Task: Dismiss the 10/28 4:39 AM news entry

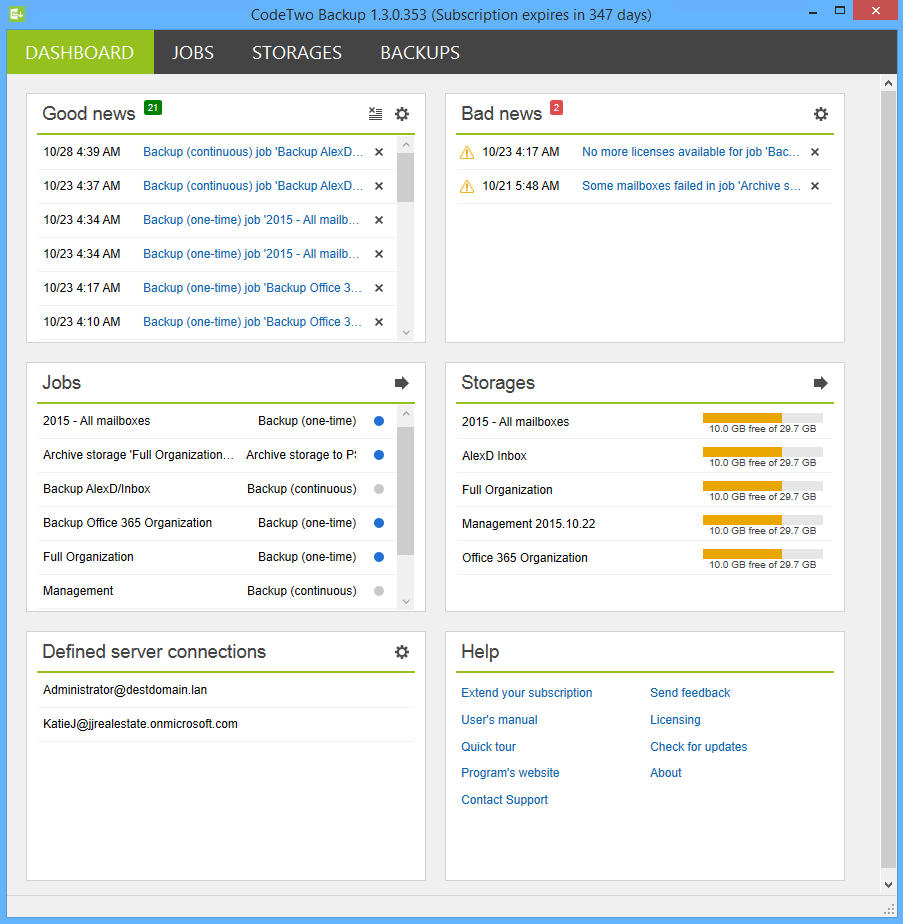Action: [379, 152]
